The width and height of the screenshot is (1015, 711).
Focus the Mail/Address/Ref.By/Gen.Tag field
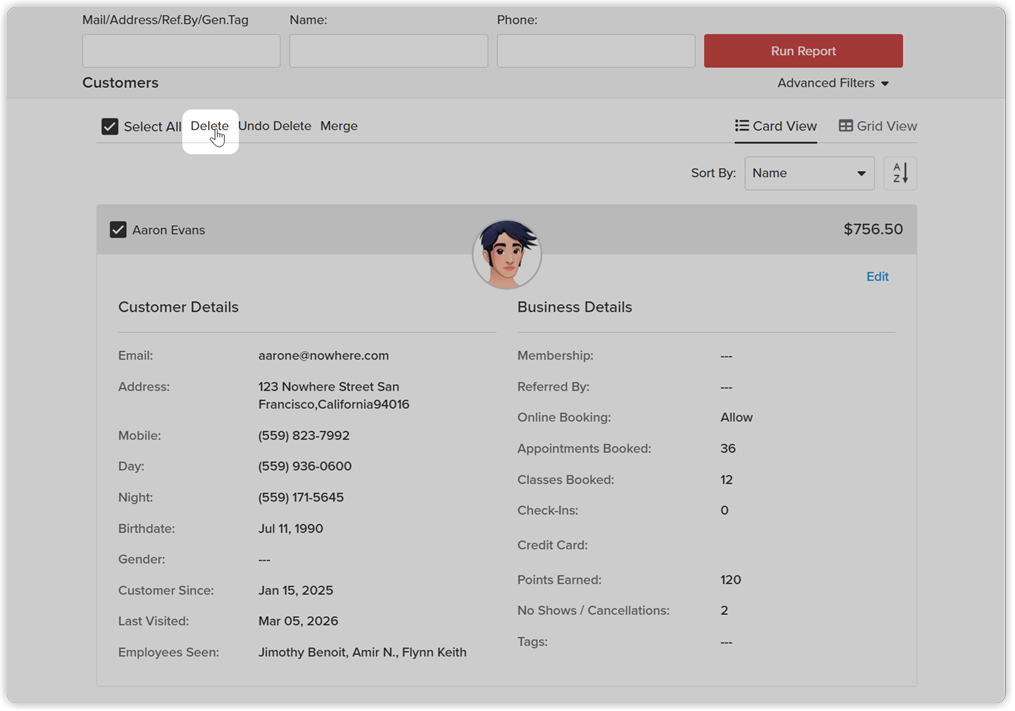tap(181, 51)
